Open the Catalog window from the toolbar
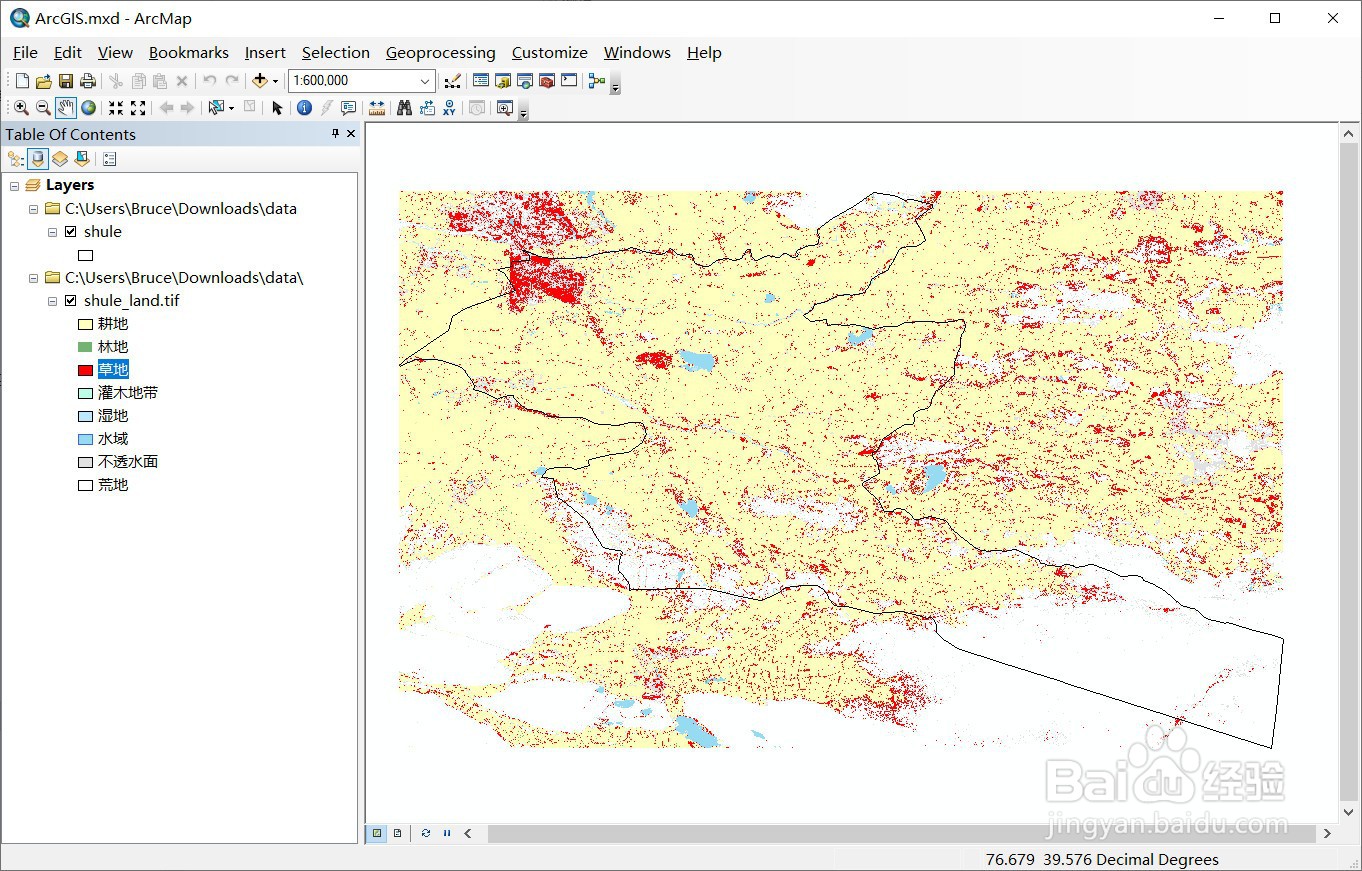Viewport: 1362px width, 871px height. click(x=502, y=80)
